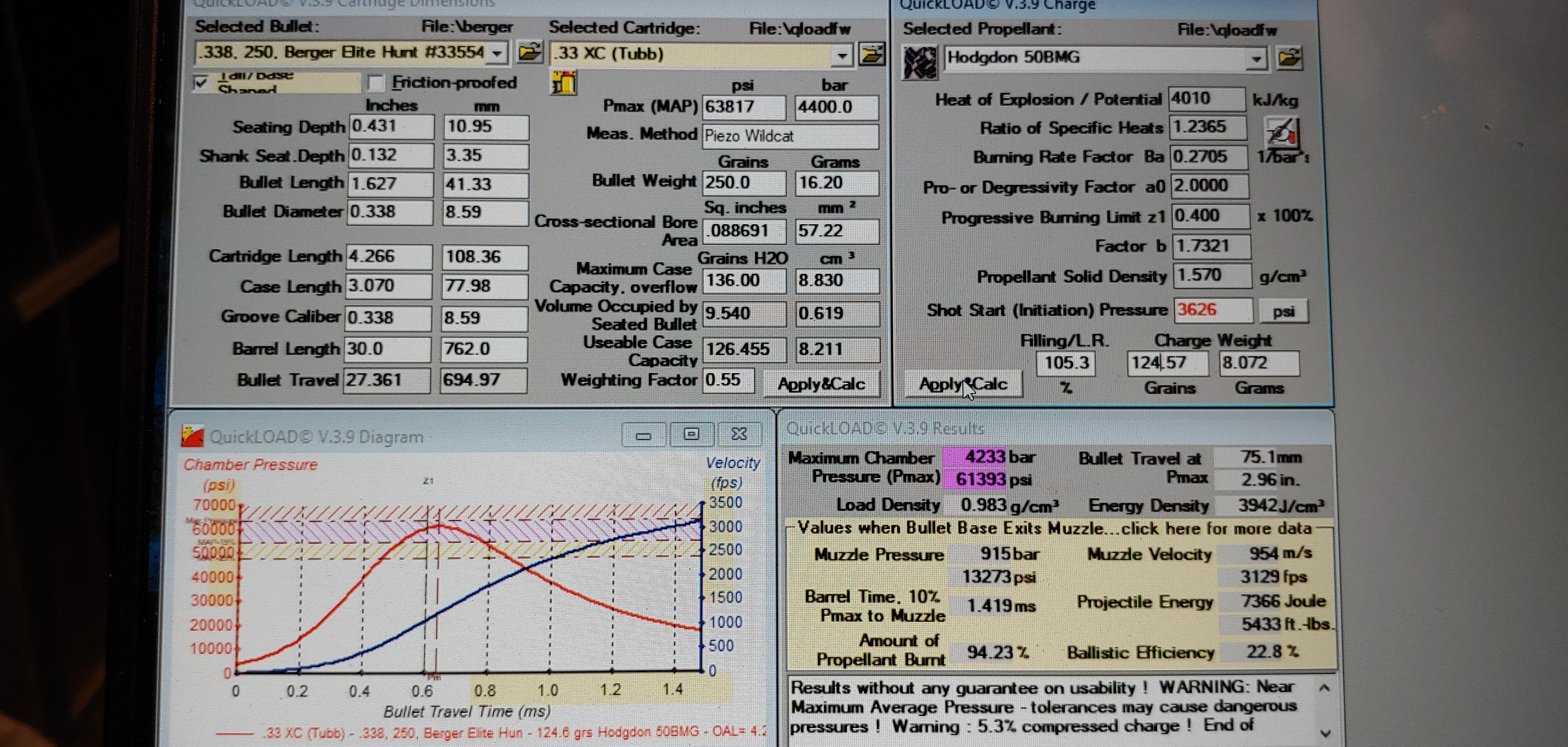This screenshot has height=747, width=1568.
Task: Click the Cross-sectional Bore Area sq. inches field
Action: click(x=744, y=231)
